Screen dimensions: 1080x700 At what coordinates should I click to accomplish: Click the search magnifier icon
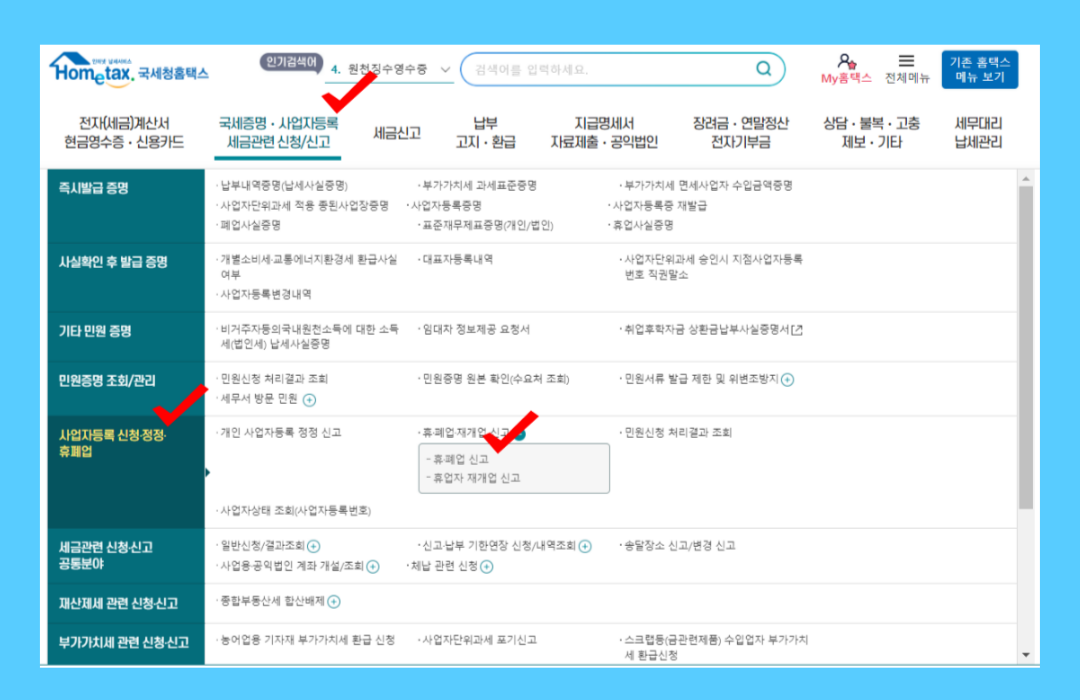point(763,70)
